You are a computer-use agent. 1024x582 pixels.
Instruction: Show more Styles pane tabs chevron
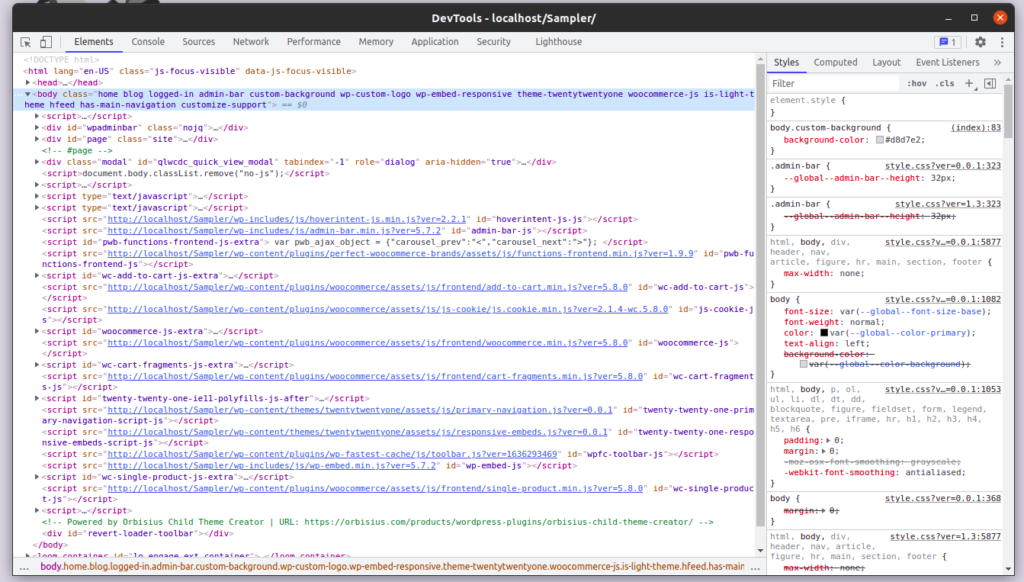point(997,63)
